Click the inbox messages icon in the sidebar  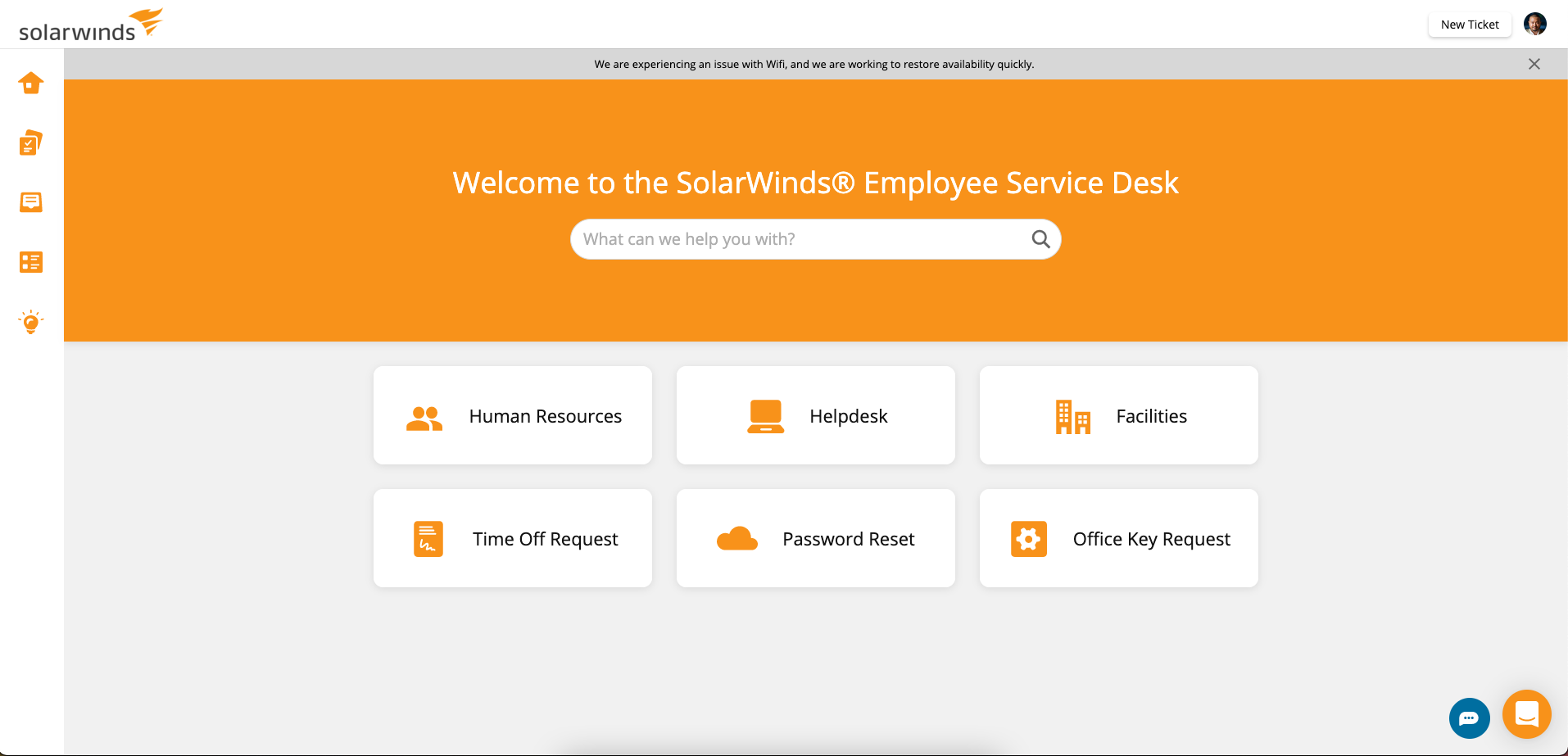pyautogui.click(x=30, y=201)
